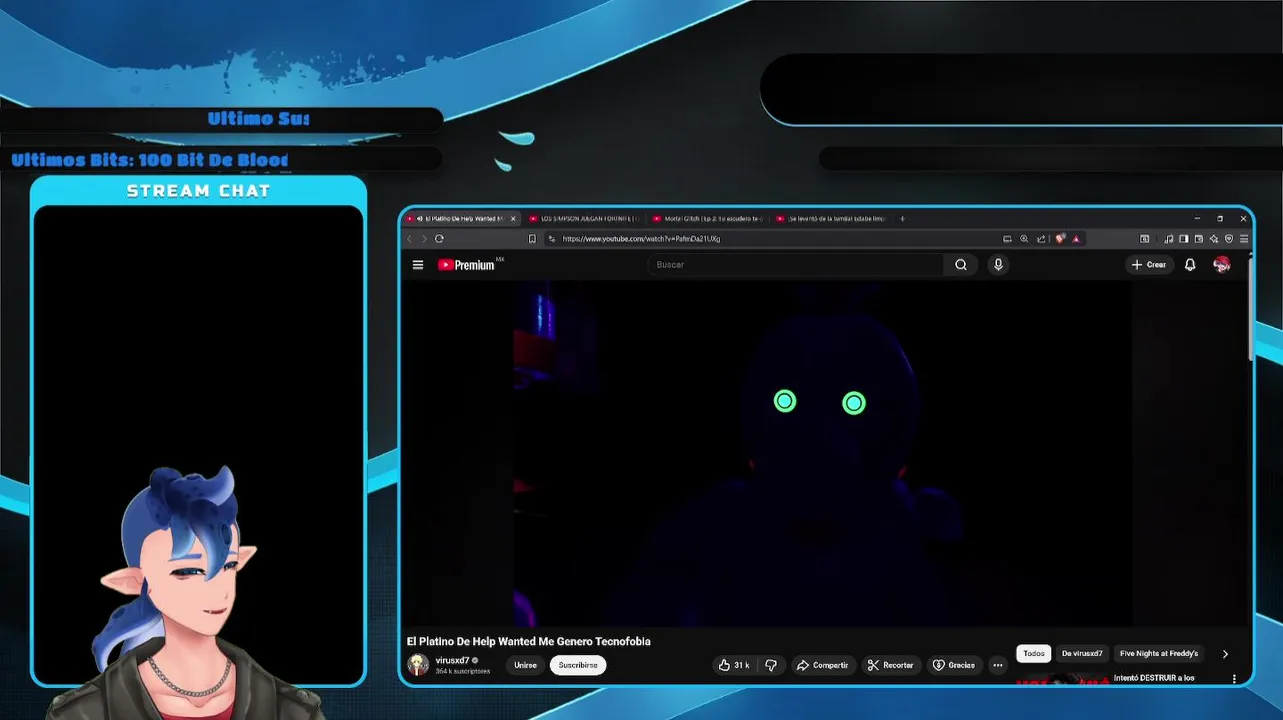Go to YouTube Premium home logo
Screen dimensions: 1283x720
(x=467, y=265)
